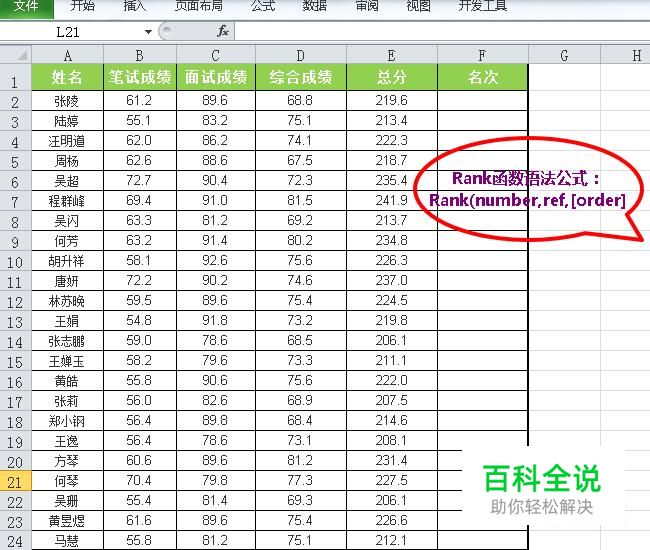Click written score cell 72.7
Image resolution: width=650 pixels, height=550 pixels.
(140, 180)
